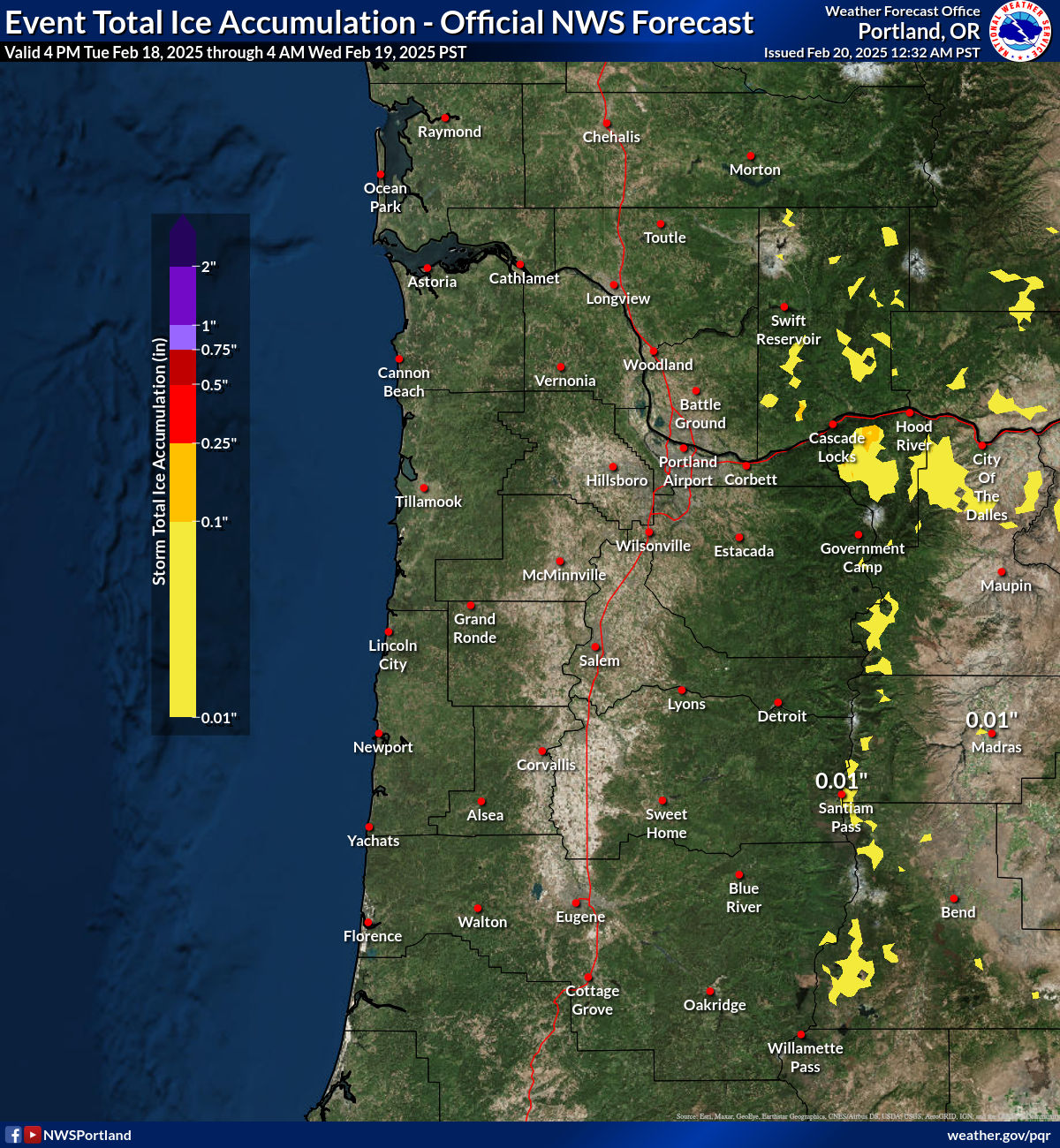The height and width of the screenshot is (1148, 1060).
Task: Select the purple 1" to 2" legend band
Action: pyautogui.click(x=183, y=295)
